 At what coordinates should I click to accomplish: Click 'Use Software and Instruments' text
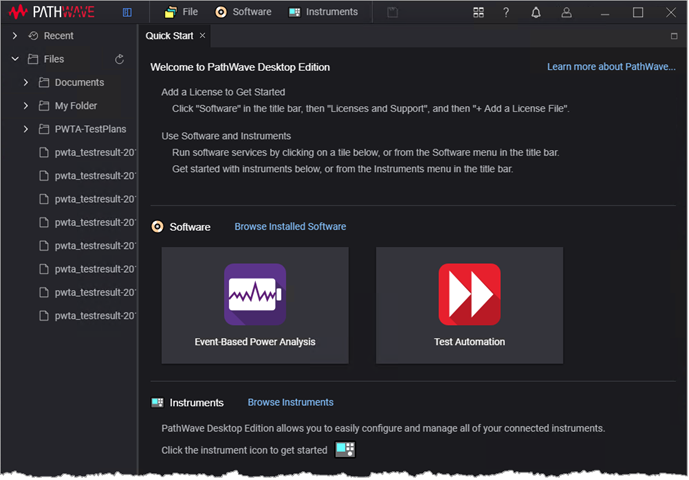226,136
